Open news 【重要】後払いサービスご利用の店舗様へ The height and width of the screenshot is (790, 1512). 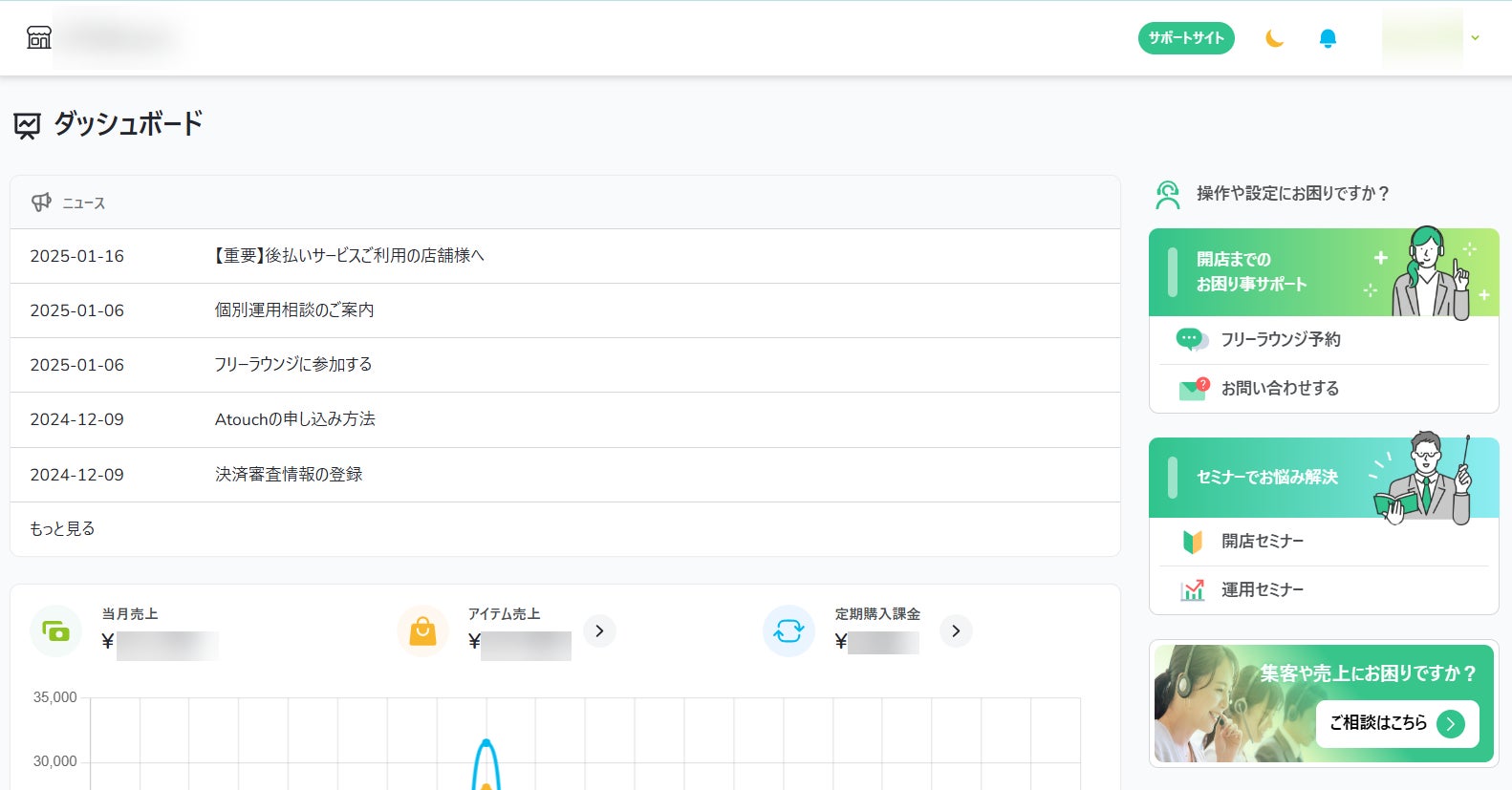coord(348,256)
